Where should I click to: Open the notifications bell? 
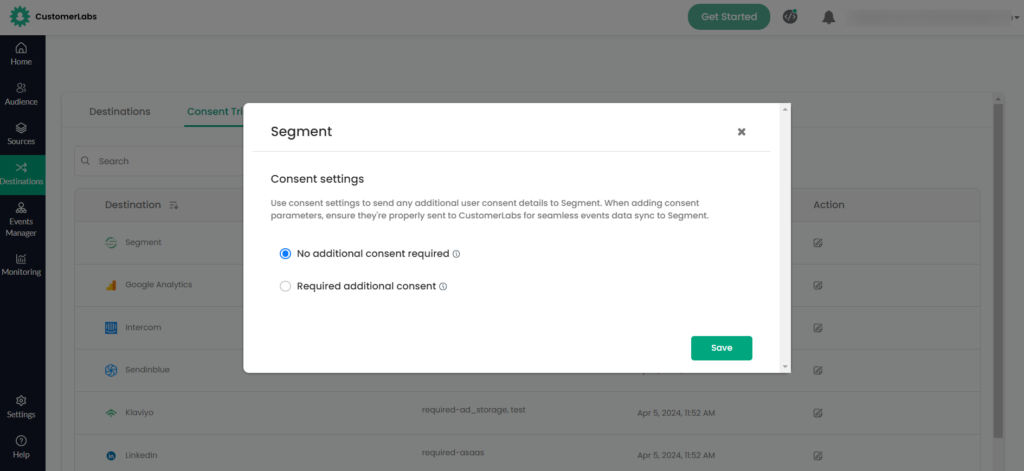pos(829,17)
